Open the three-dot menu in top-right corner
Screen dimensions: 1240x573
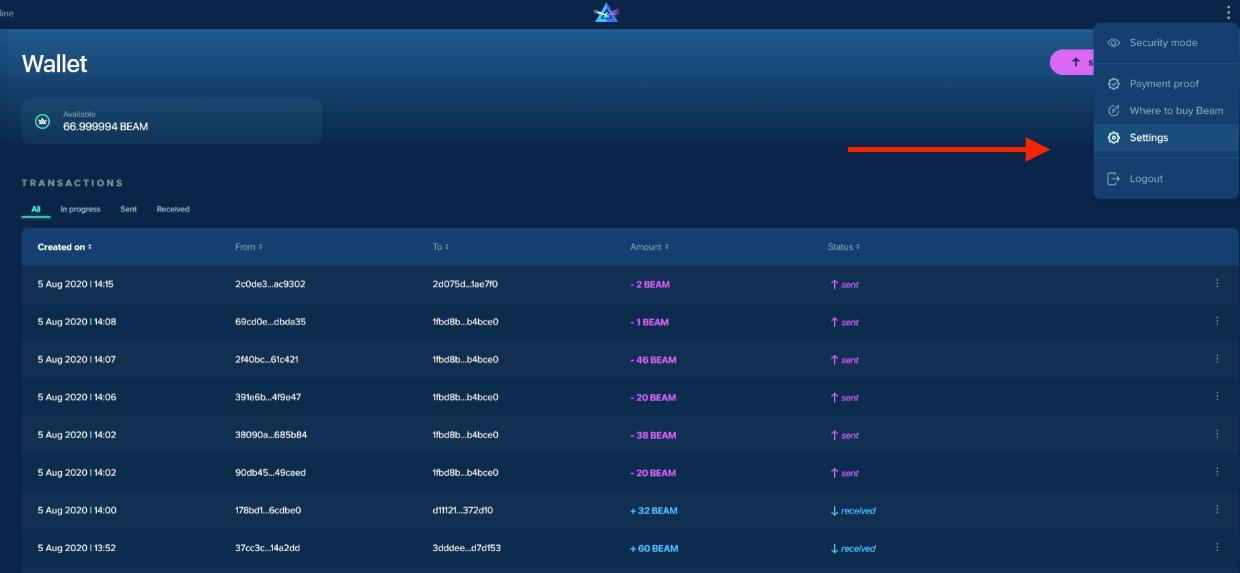click(x=1228, y=12)
